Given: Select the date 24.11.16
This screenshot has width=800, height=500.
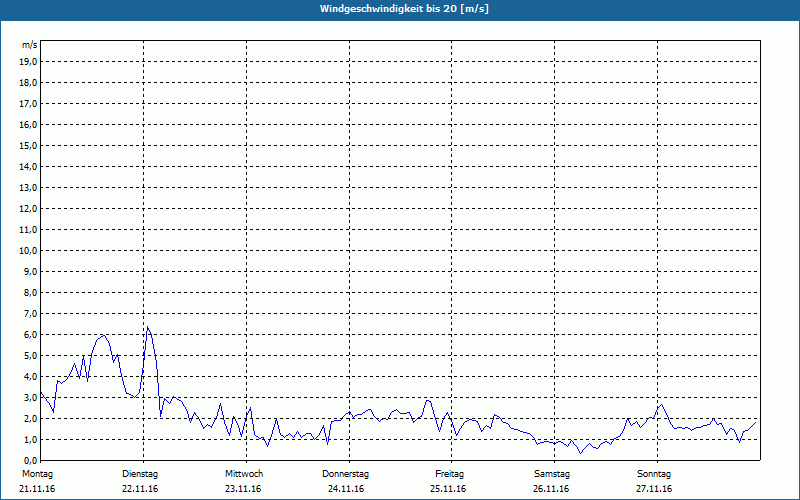Looking at the screenshot, I should 346,489.
